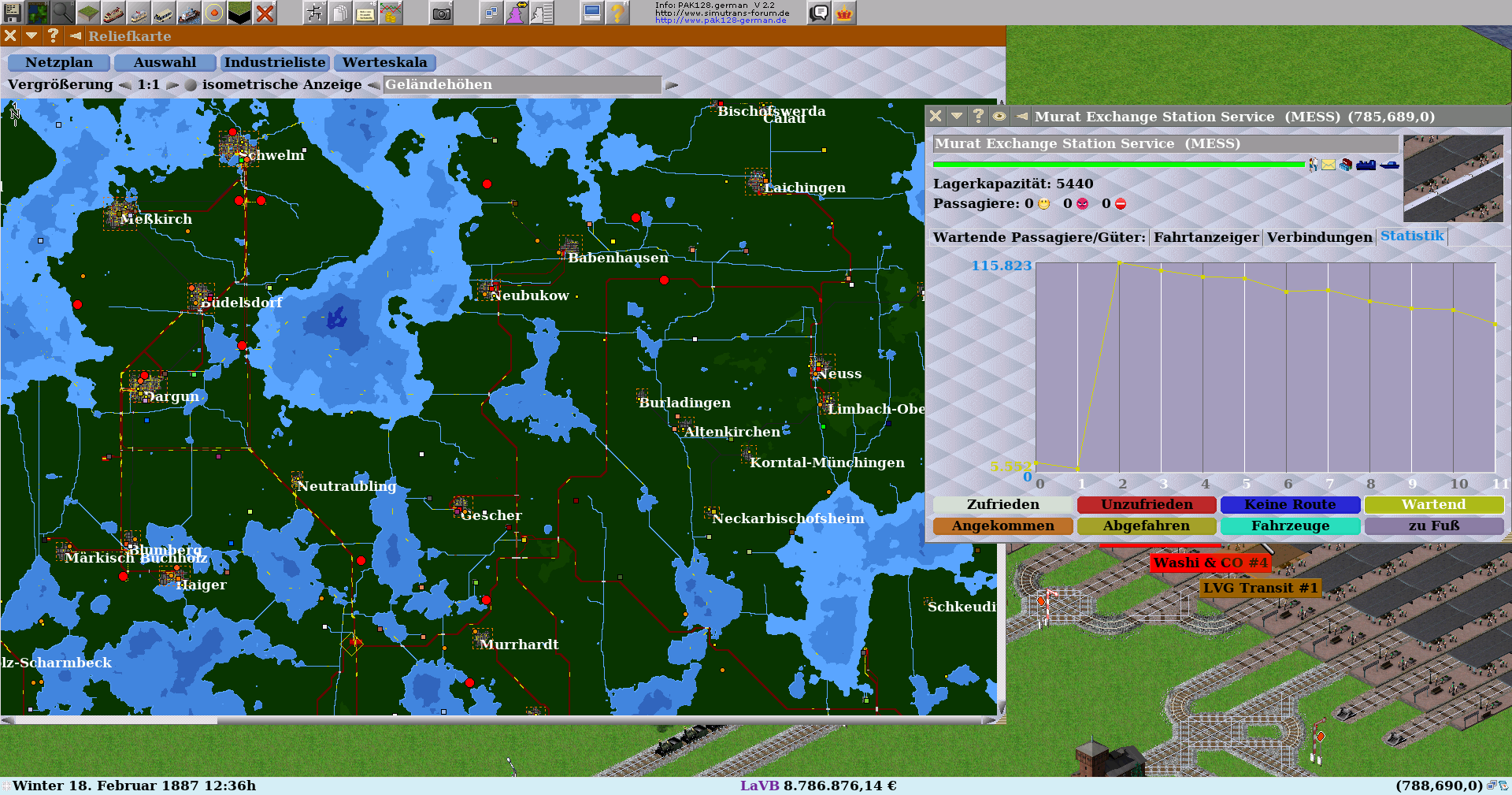The width and height of the screenshot is (1512, 795).
Task: Switch to the Fahrtanzeiger tab
Action: [x=1206, y=237]
